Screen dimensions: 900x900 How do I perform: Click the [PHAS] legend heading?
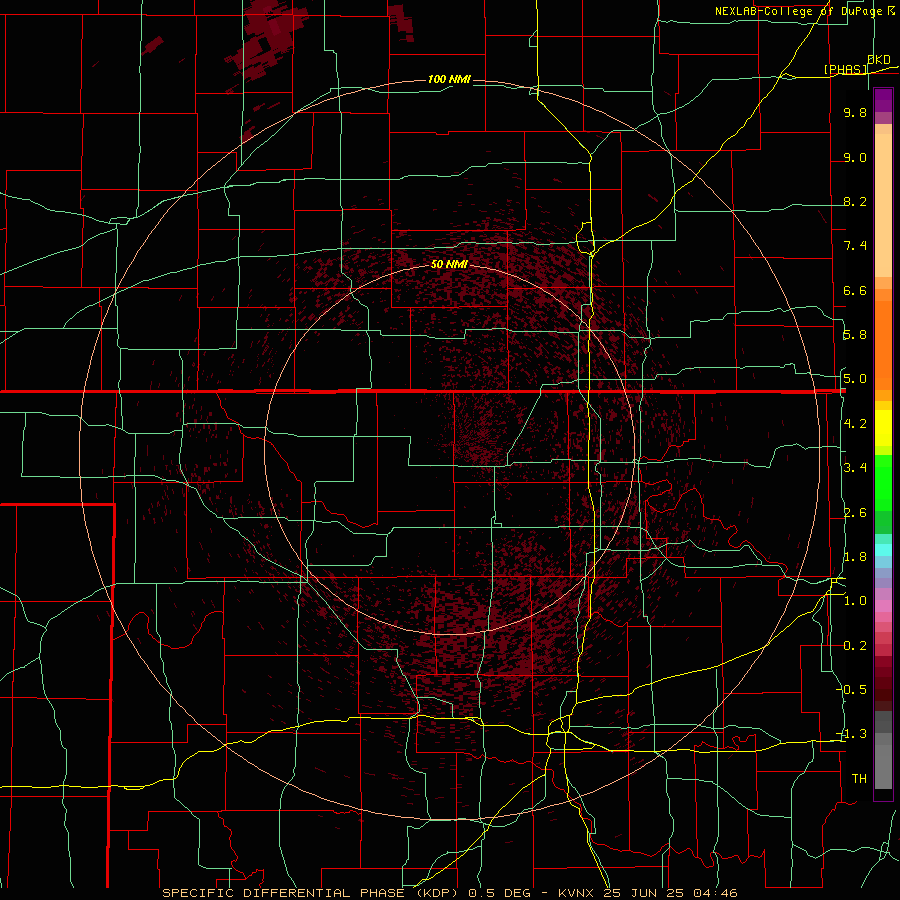pos(846,69)
